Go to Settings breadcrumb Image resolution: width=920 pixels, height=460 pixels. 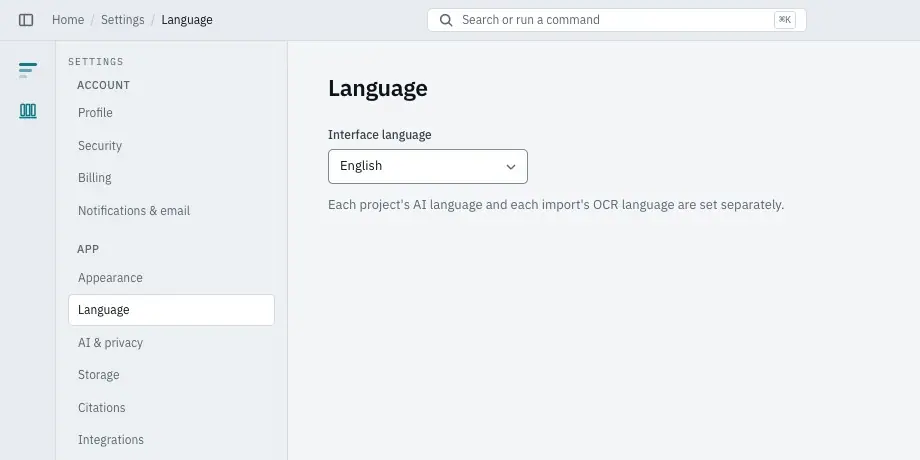point(123,20)
